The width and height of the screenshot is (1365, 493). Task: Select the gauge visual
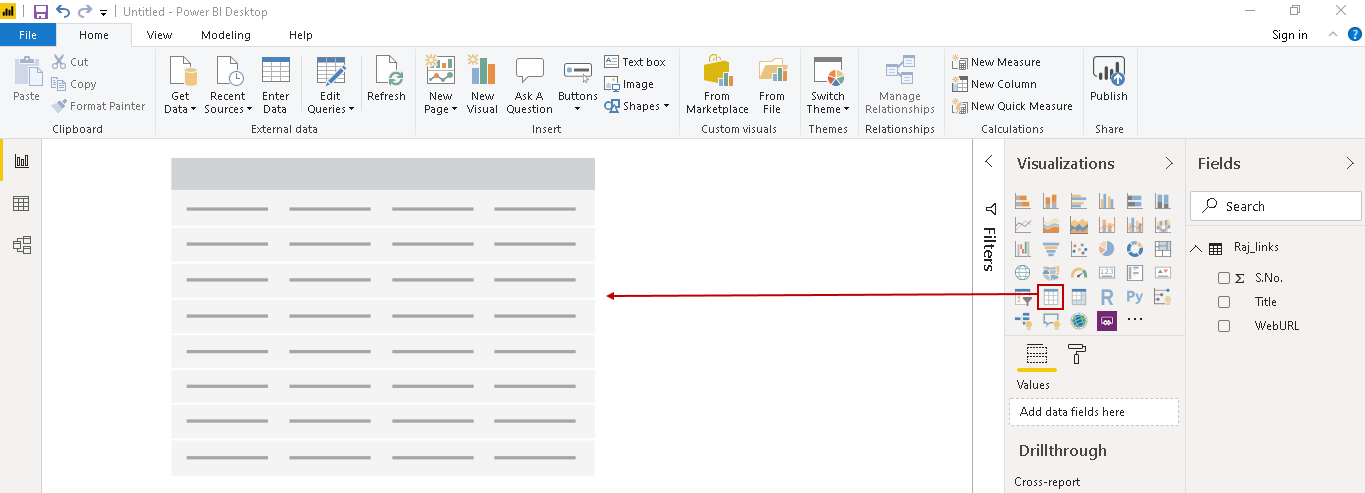(1079, 273)
